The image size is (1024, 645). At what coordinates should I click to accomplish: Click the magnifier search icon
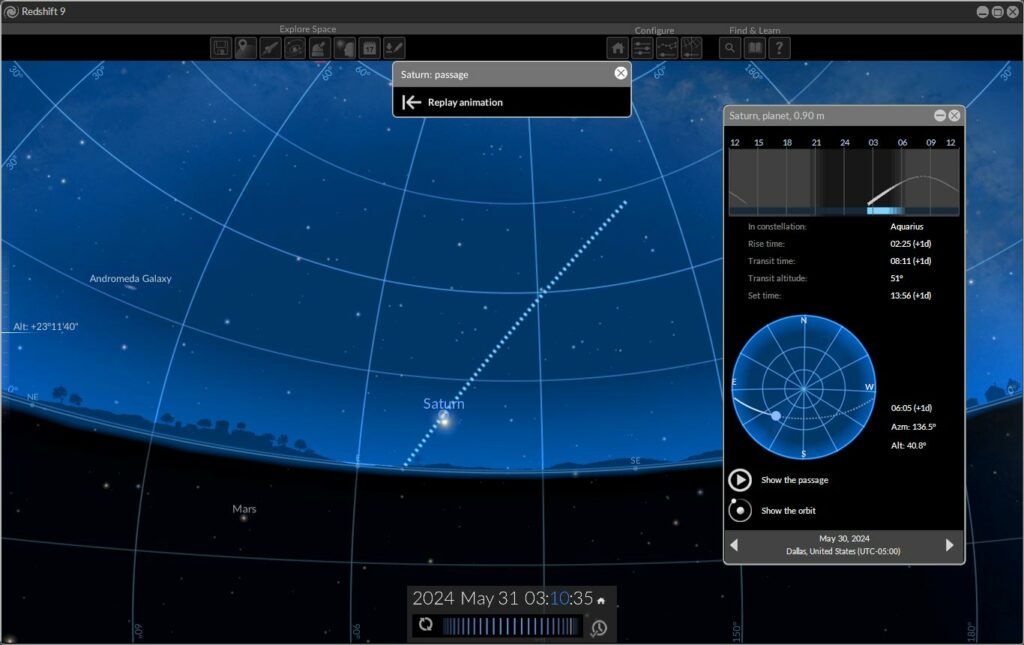tap(731, 48)
